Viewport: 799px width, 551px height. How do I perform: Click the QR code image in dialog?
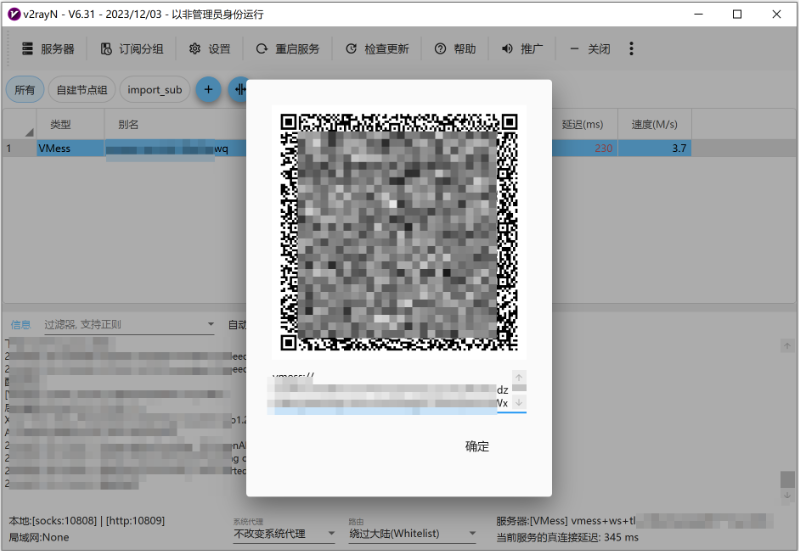click(x=399, y=232)
